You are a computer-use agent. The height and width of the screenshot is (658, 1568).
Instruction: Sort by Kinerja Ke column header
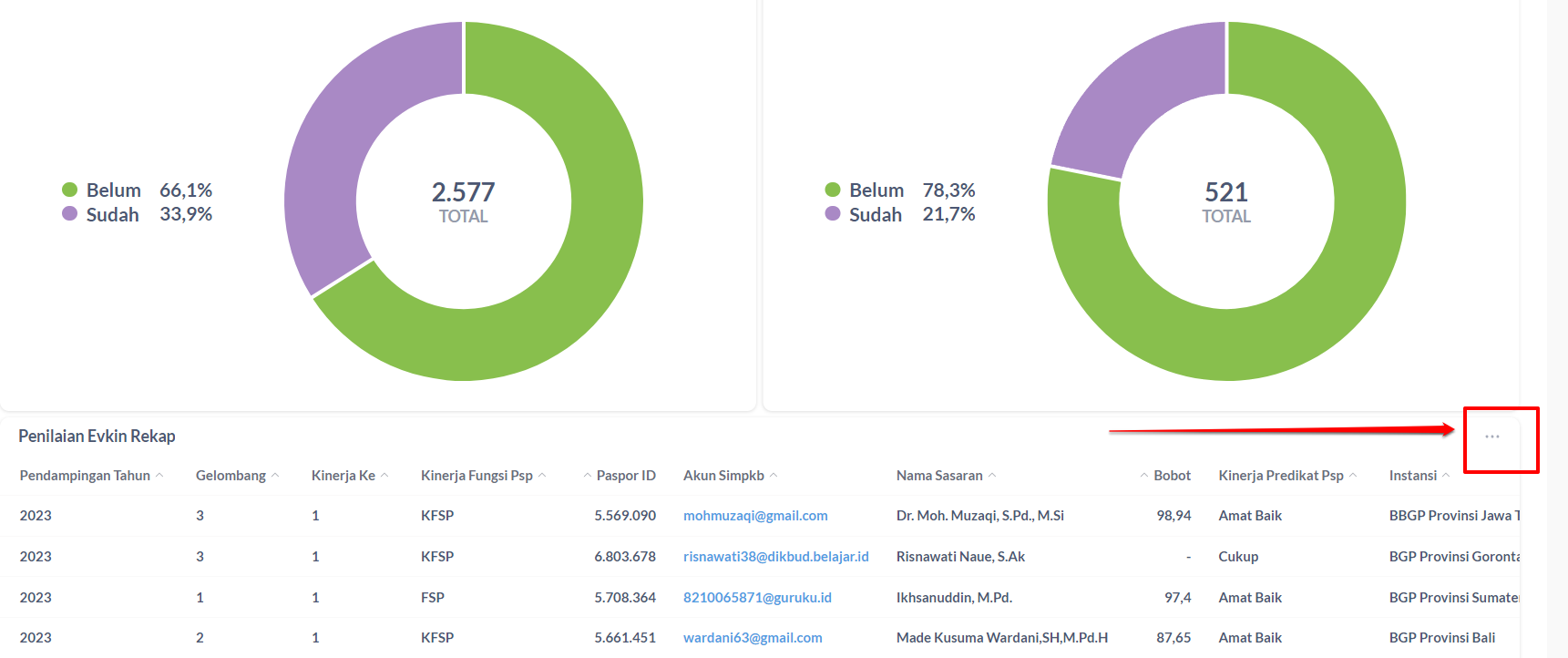tap(350, 476)
